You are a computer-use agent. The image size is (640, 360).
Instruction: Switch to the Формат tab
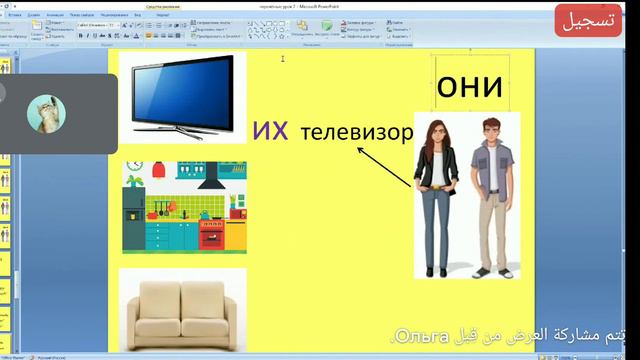coord(162,15)
